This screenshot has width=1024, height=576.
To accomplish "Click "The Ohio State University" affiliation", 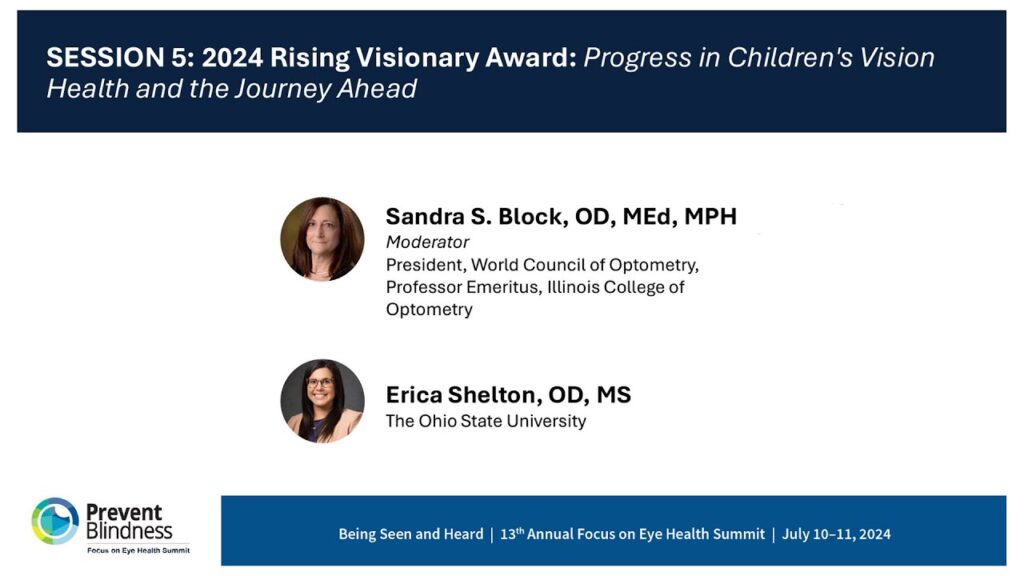I will coord(485,421).
